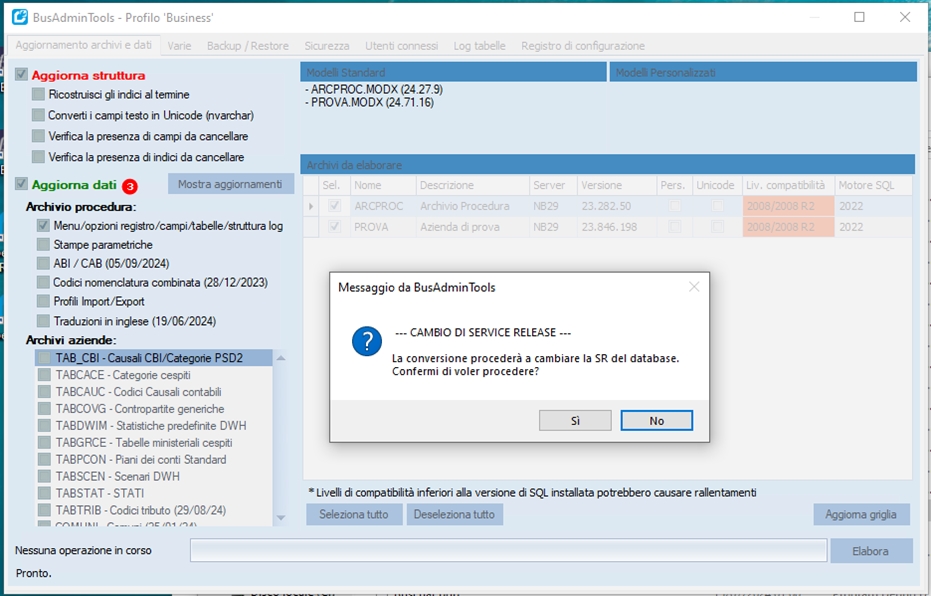This screenshot has width=931, height=596.
Task: Switch to the Log tabelle tab
Action: tap(479, 46)
